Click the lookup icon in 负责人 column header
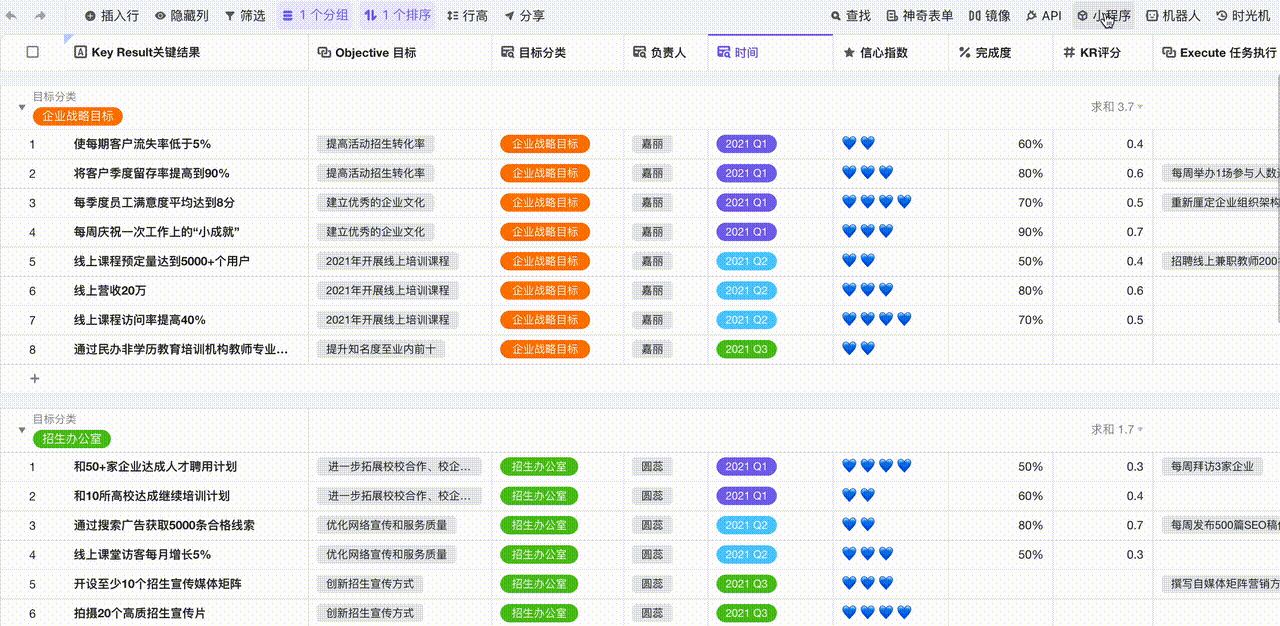The height and width of the screenshot is (626, 1280). pyautogui.click(x=640, y=52)
